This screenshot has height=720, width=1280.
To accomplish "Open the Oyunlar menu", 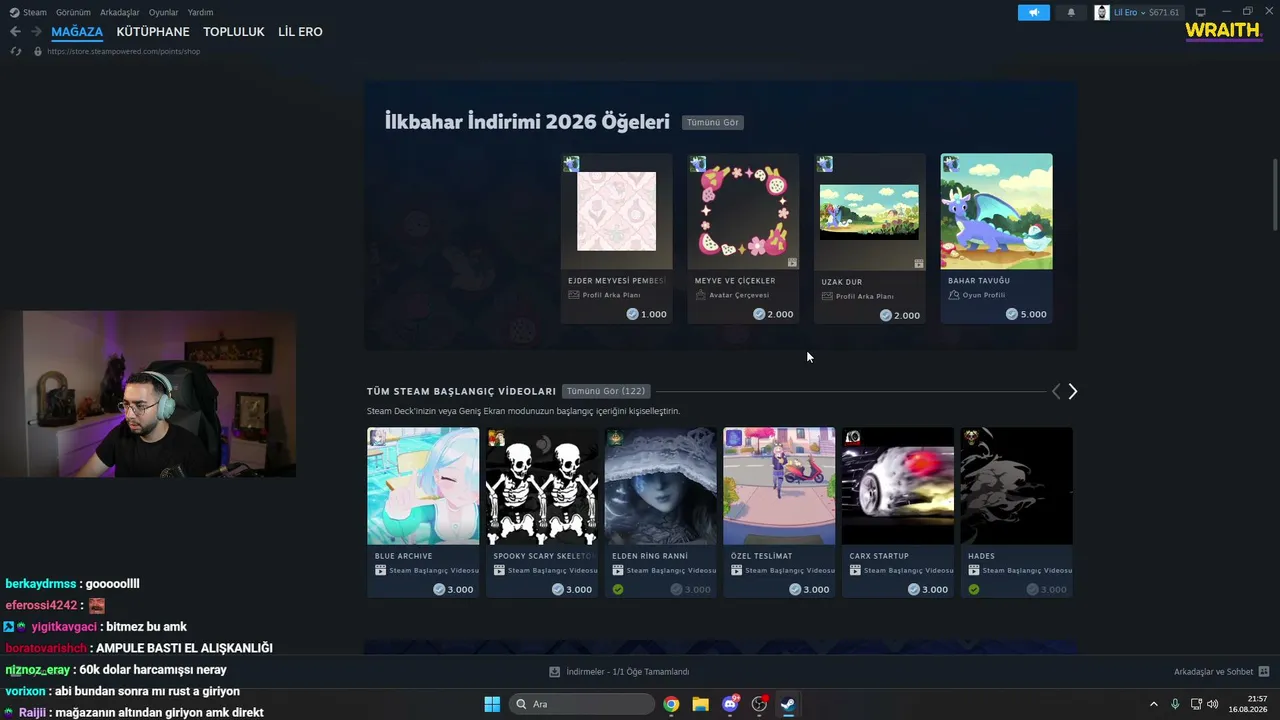I will point(164,12).
